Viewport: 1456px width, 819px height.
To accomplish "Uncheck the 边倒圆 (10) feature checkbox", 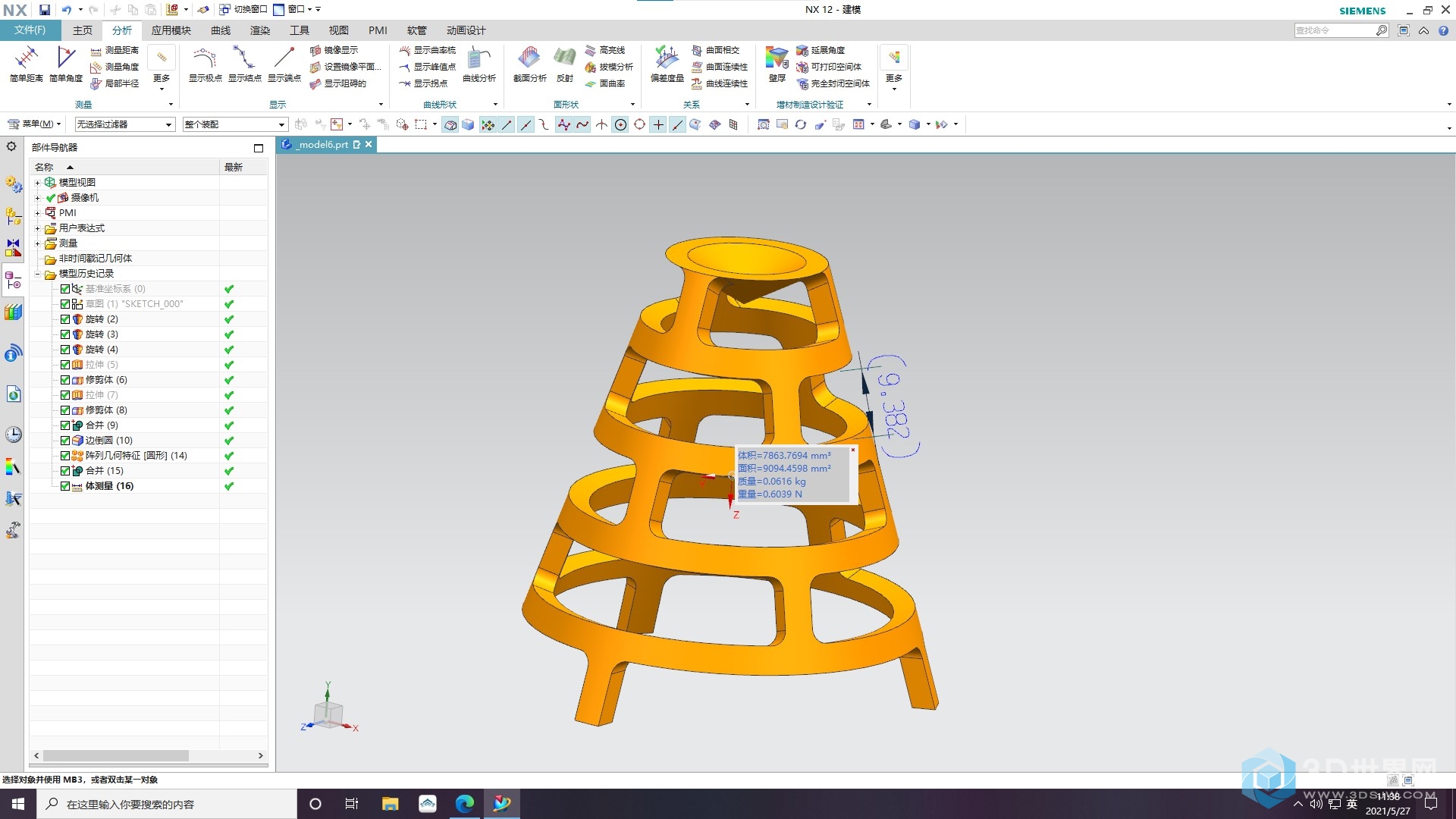I will (65, 441).
